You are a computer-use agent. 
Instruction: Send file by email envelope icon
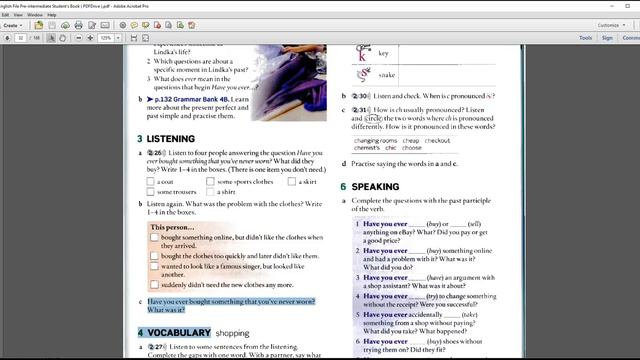coord(105,25)
